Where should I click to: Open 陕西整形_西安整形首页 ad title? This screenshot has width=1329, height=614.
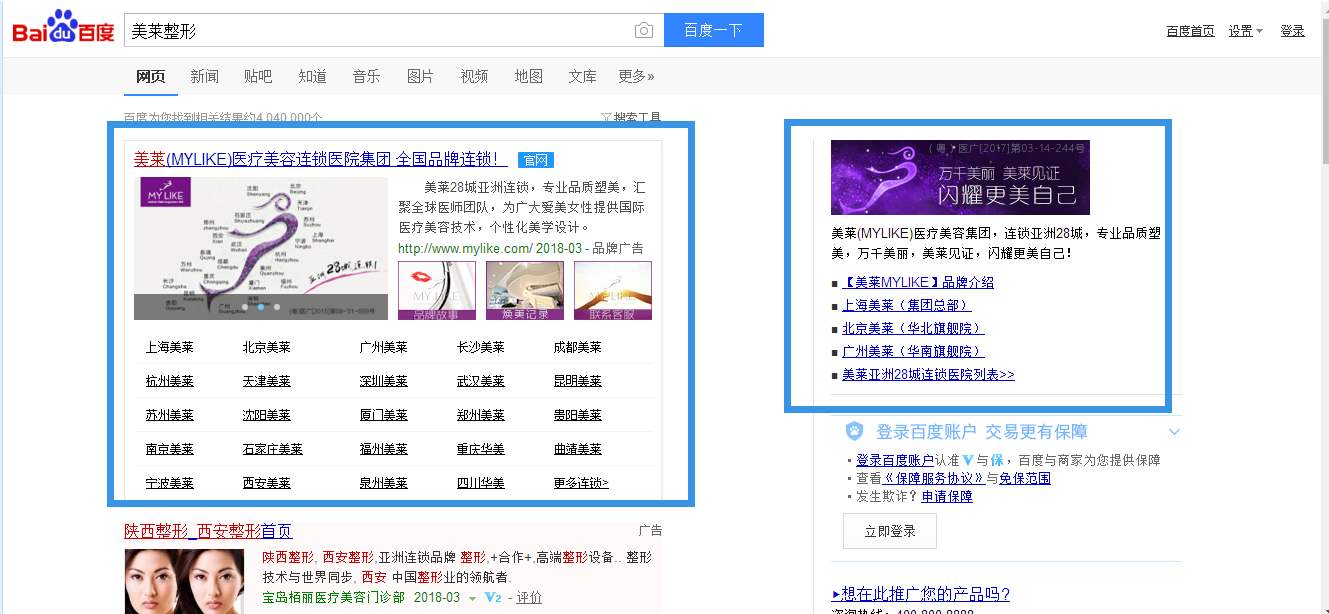[208, 531]
